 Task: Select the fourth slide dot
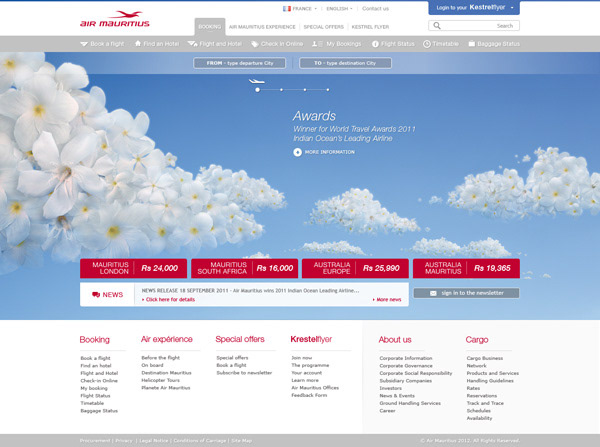[328, 90]
